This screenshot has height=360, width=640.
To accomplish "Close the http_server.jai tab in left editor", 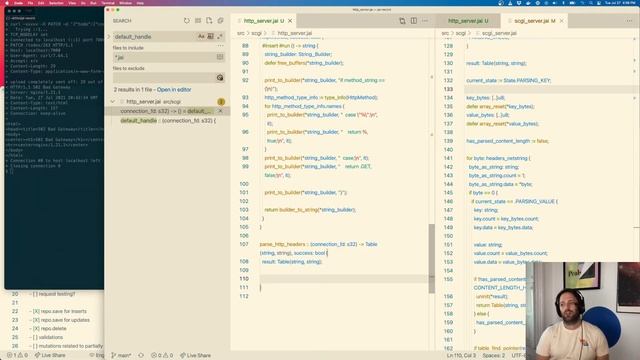I will [x=290, y=21].
